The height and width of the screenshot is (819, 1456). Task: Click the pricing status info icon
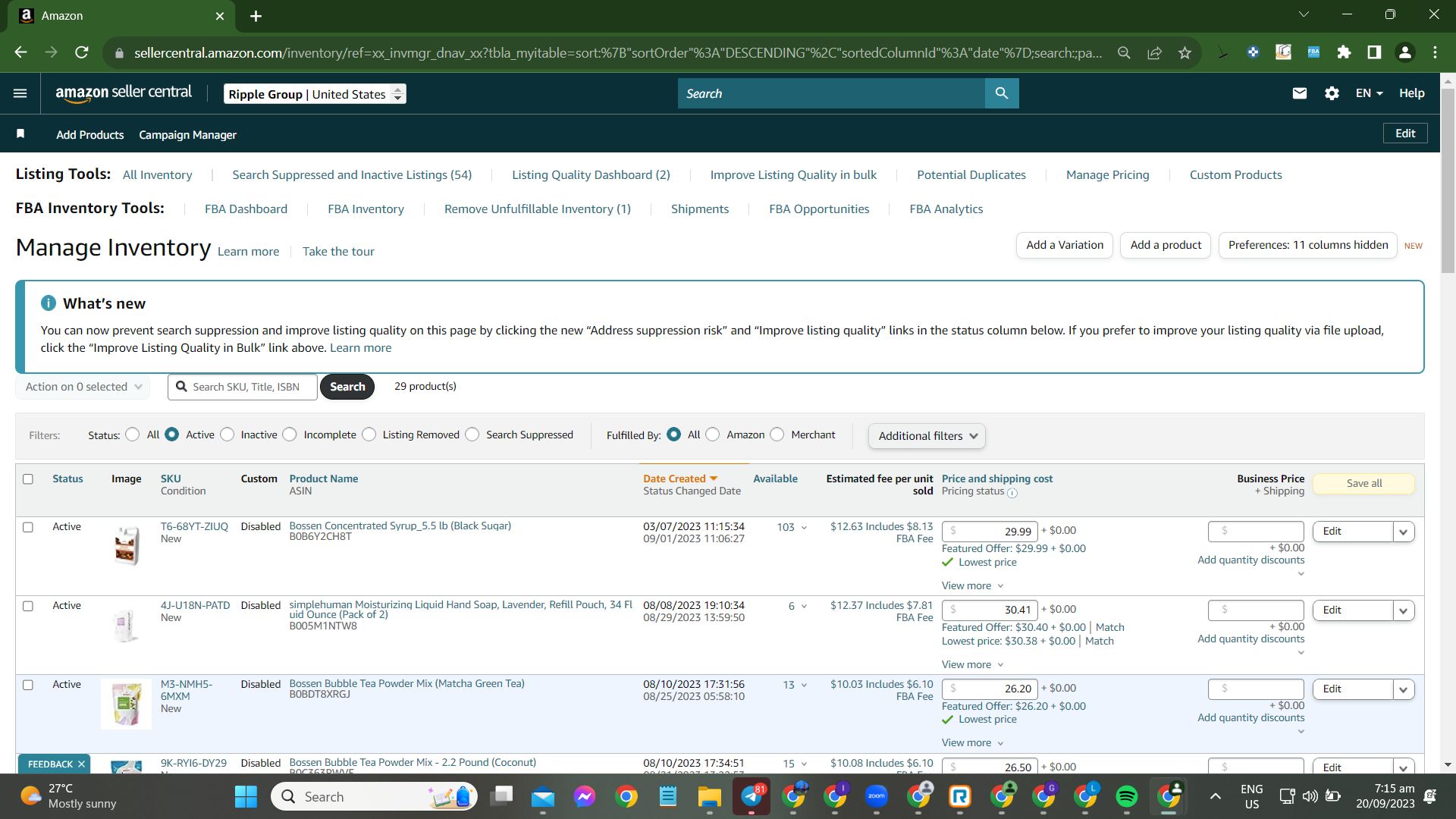[x=1012, y=493]
